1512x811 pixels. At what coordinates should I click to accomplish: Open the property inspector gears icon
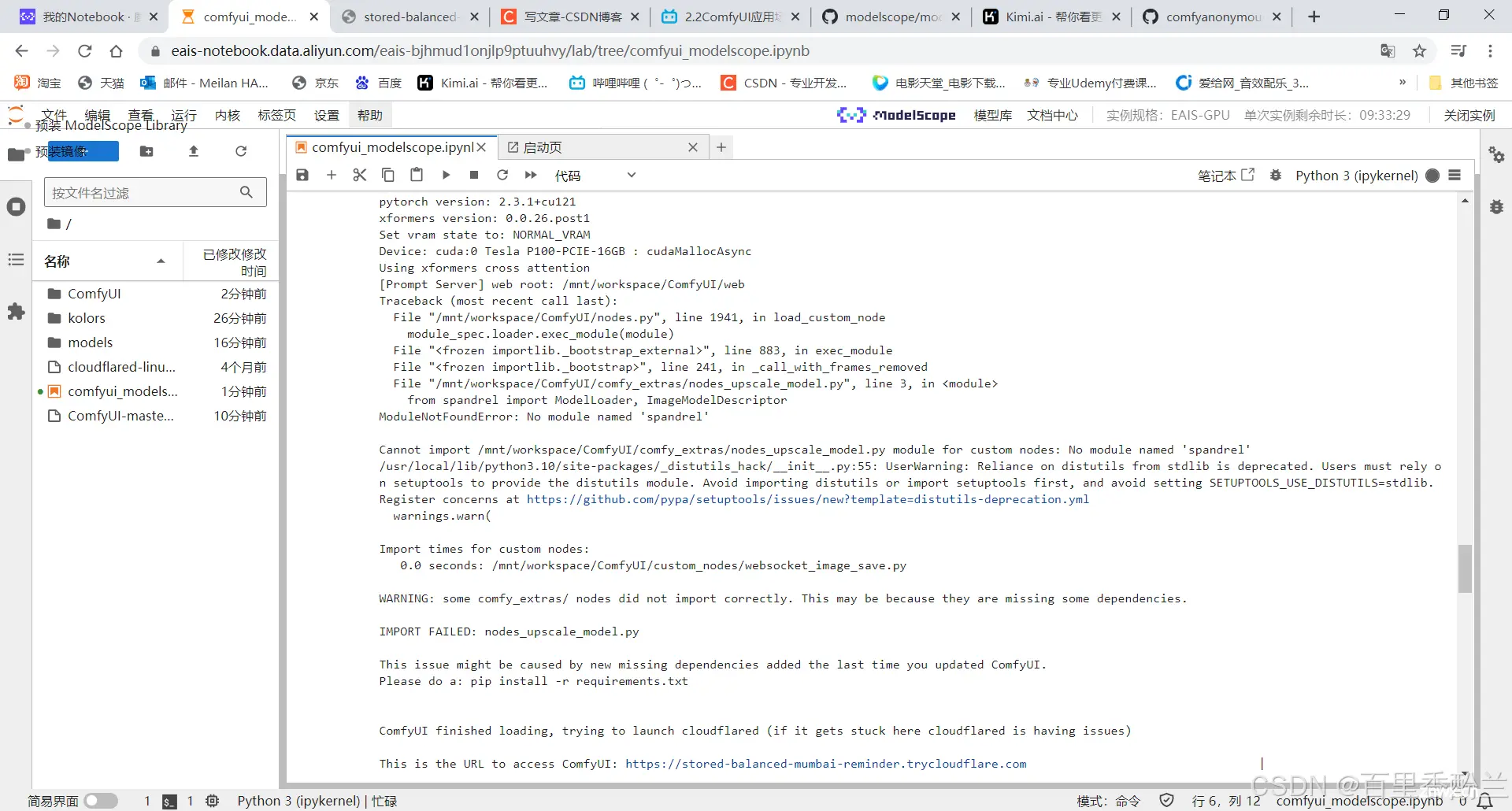(x=1496, y=154)
